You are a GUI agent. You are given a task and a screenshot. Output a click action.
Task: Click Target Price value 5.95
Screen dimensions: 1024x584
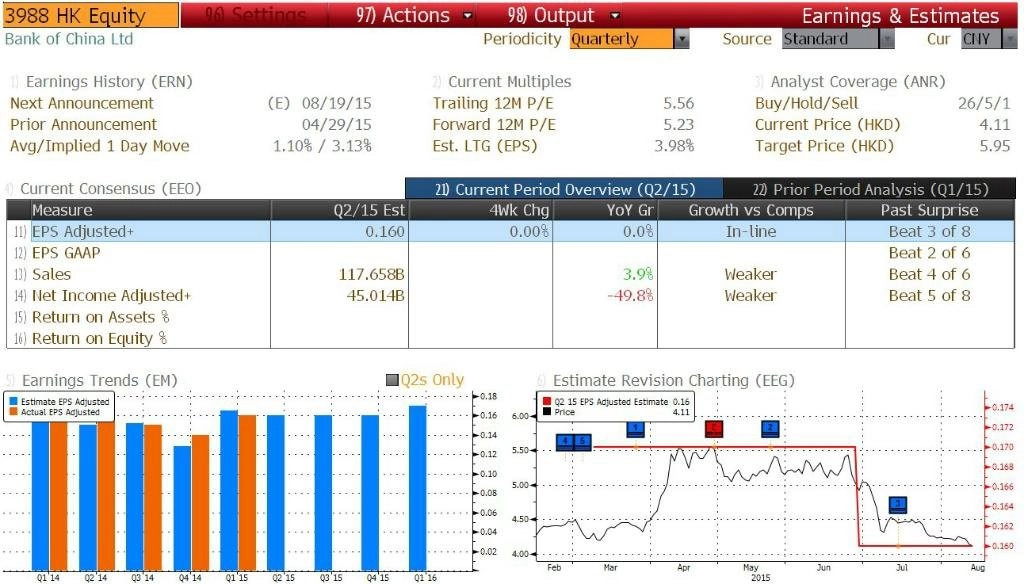[995, 146]
